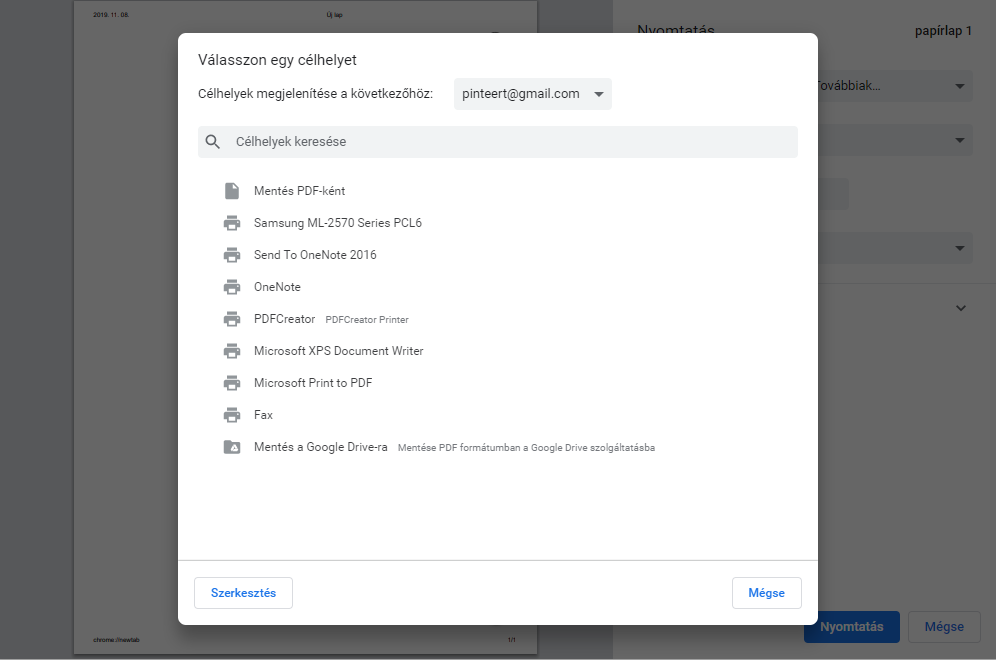Click the Microsoft Print to PDF icon
The height and width of the screenshot is (660, 996).
[232, 383]
